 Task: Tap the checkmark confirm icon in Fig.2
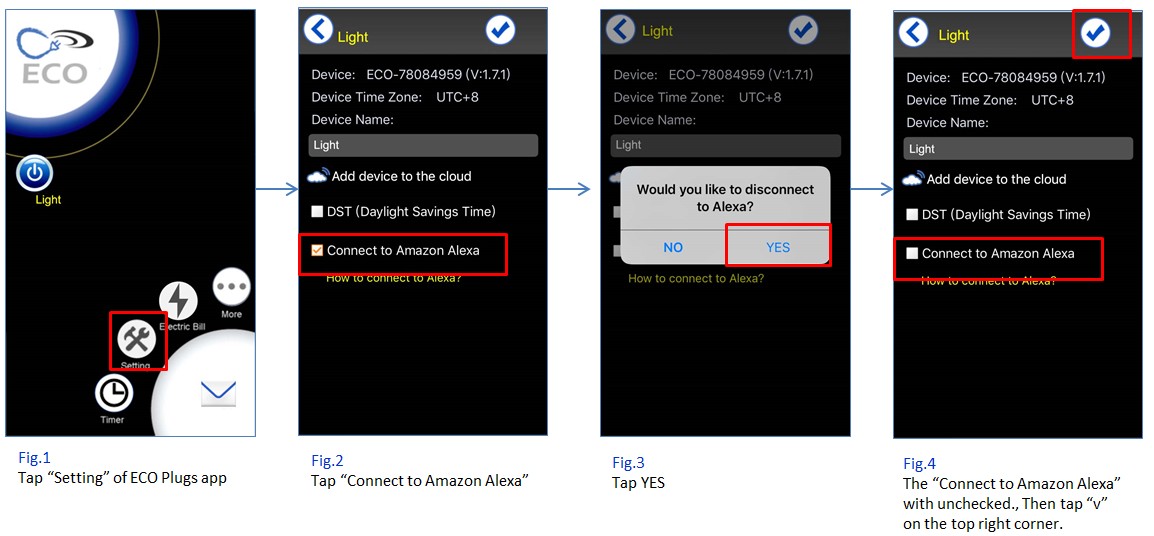[x=500, y=30]
